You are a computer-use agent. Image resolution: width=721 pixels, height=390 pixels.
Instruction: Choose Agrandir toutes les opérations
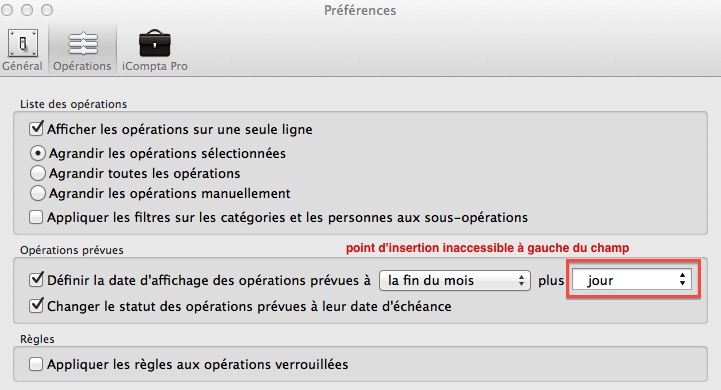click(x=38, y=173)
